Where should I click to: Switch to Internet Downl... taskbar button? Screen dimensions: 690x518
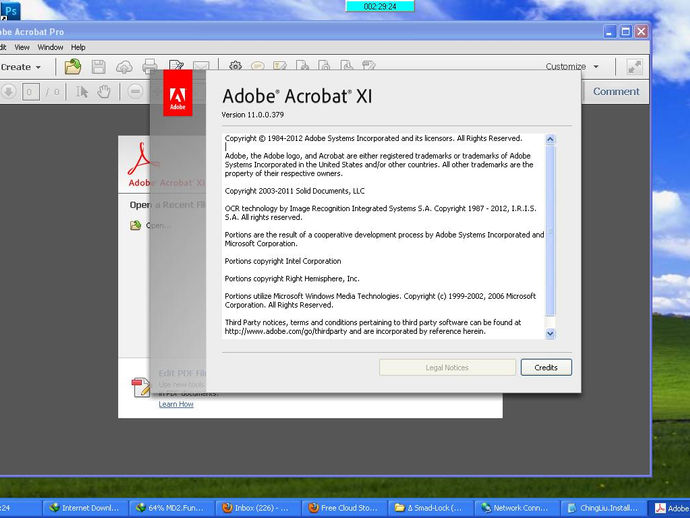coord(85,508)
